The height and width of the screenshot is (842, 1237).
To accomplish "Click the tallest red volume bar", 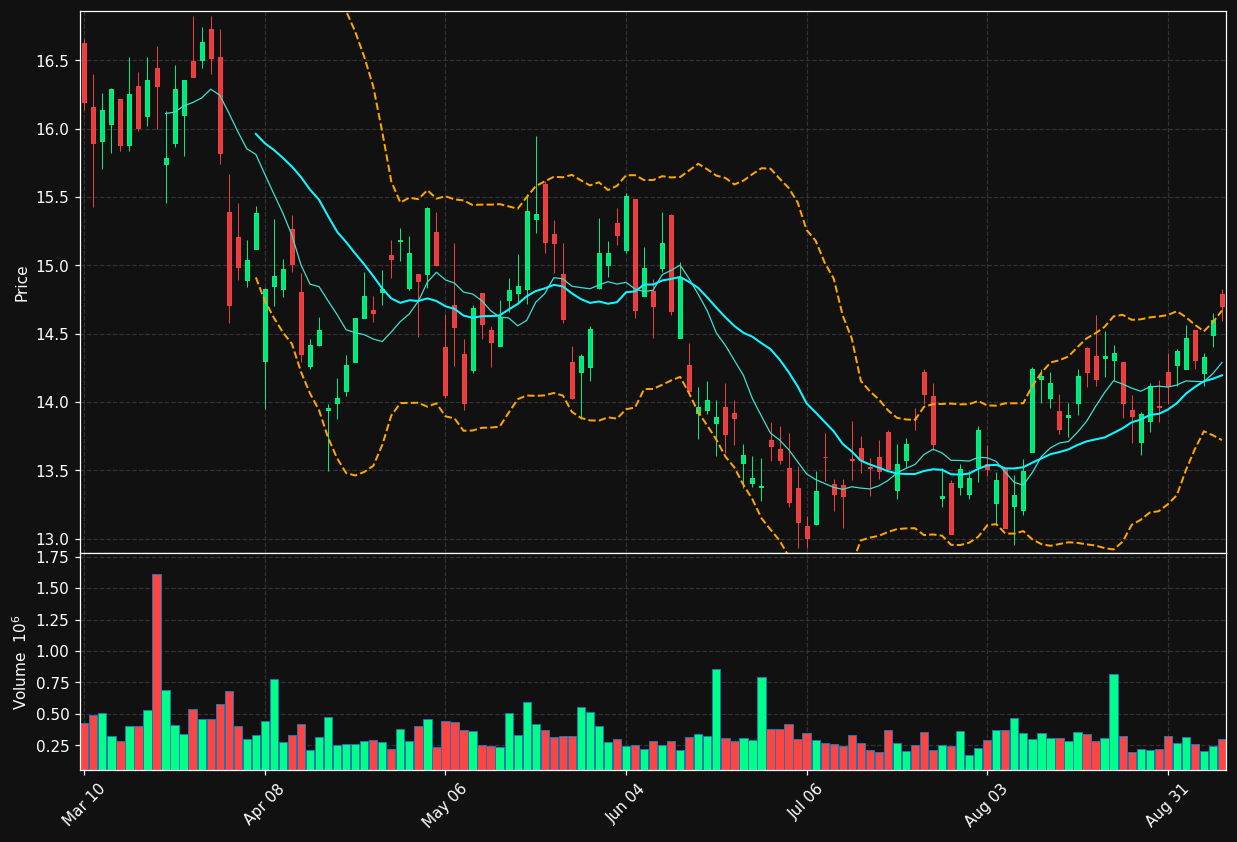I will point(157,672).
